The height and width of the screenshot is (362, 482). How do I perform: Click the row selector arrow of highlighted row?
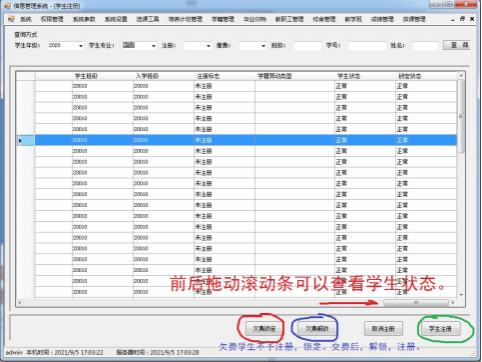pyautogui.click(x=21, y=140)
